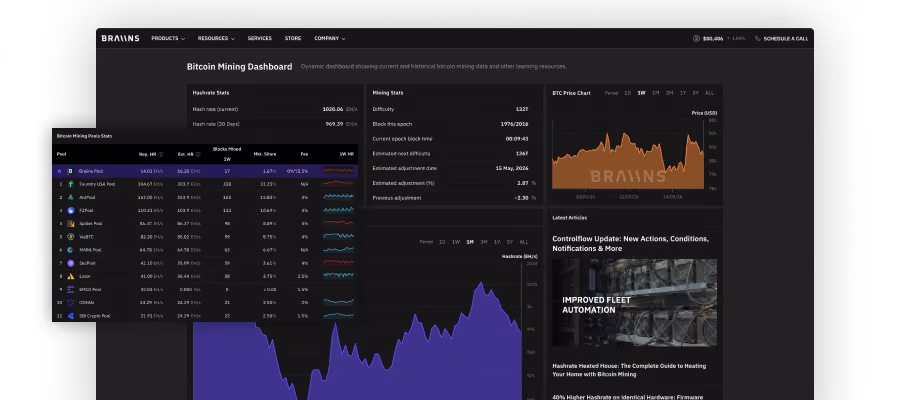
Task: Click the Bitcoin price coin icon
Action: (x=696, y=38)
